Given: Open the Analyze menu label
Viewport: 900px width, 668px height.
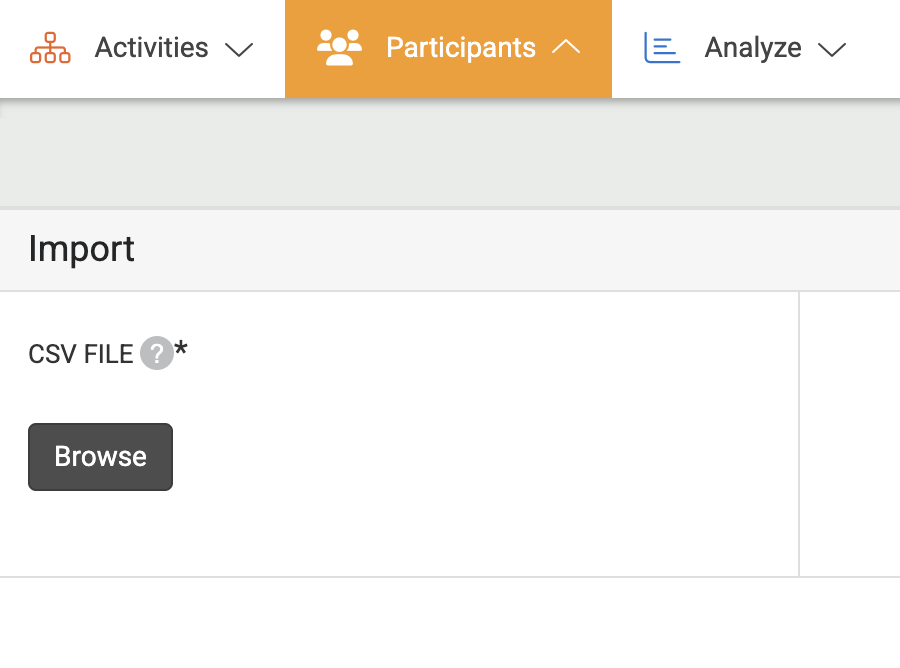Looking at the screenshot, I should point(752,48).
